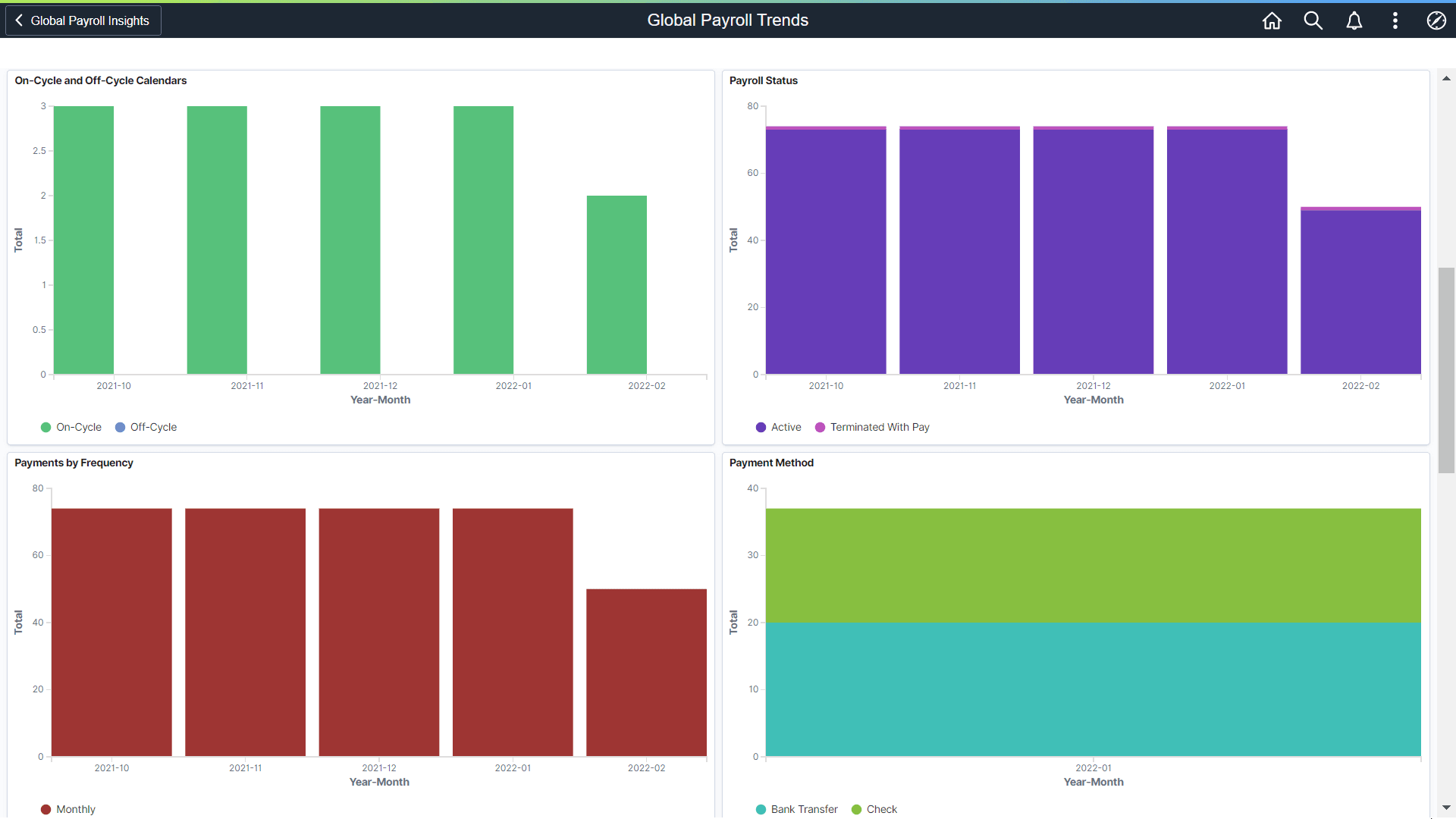
Task: Click the Home icon in the header
Action: 1272,20
